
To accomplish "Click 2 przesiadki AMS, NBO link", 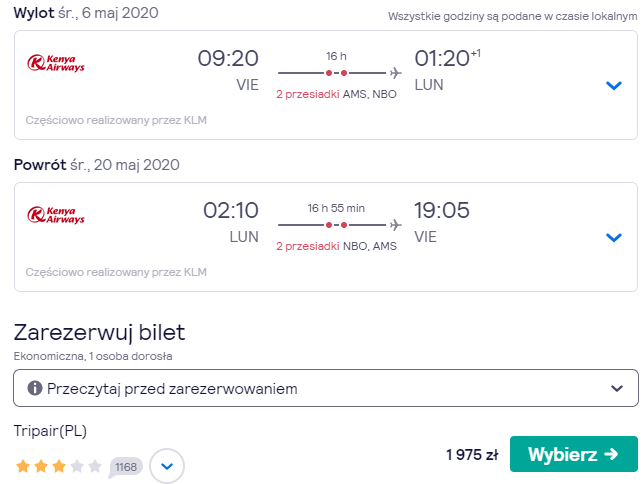I will pos(336,94).
